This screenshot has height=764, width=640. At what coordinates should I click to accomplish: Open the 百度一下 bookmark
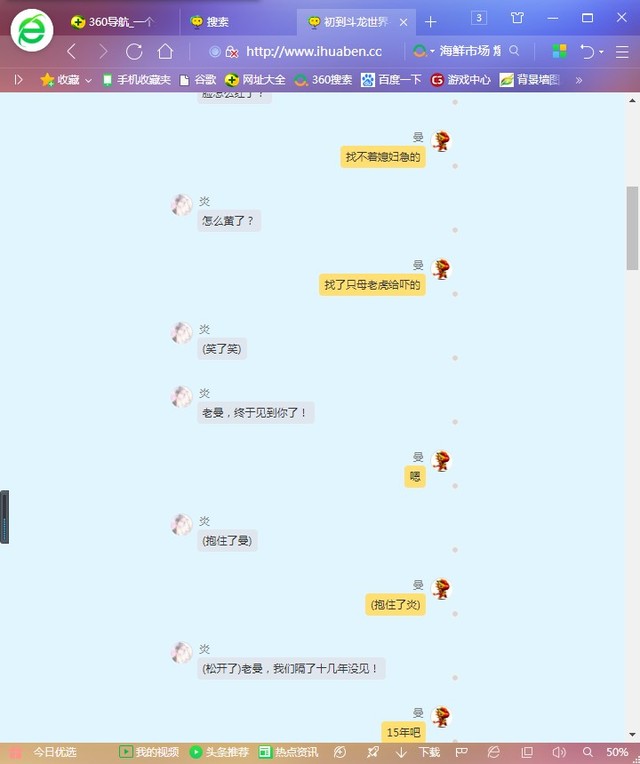tap(392, 80)
